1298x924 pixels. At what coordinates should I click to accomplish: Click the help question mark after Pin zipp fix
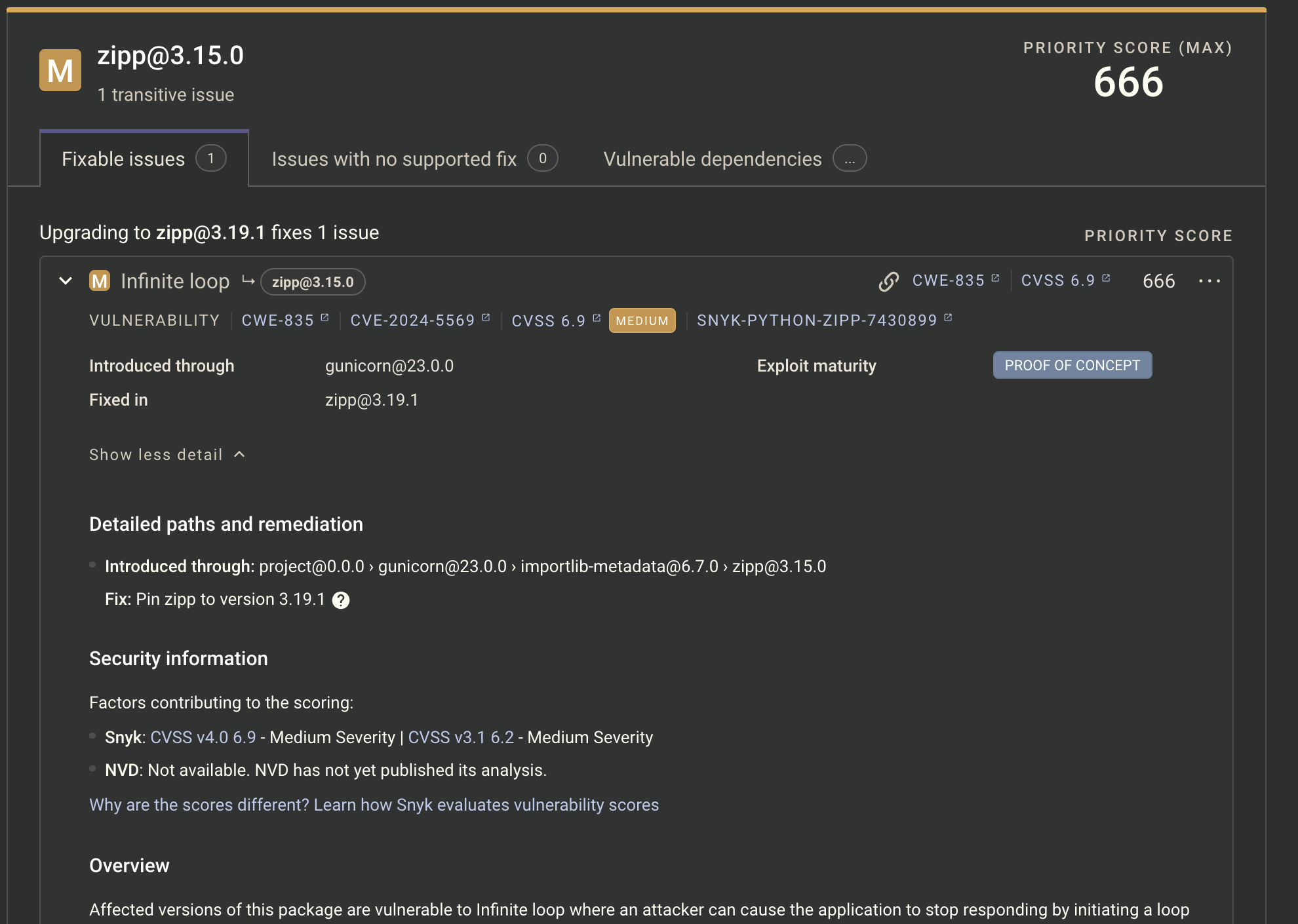coord(341,600)
